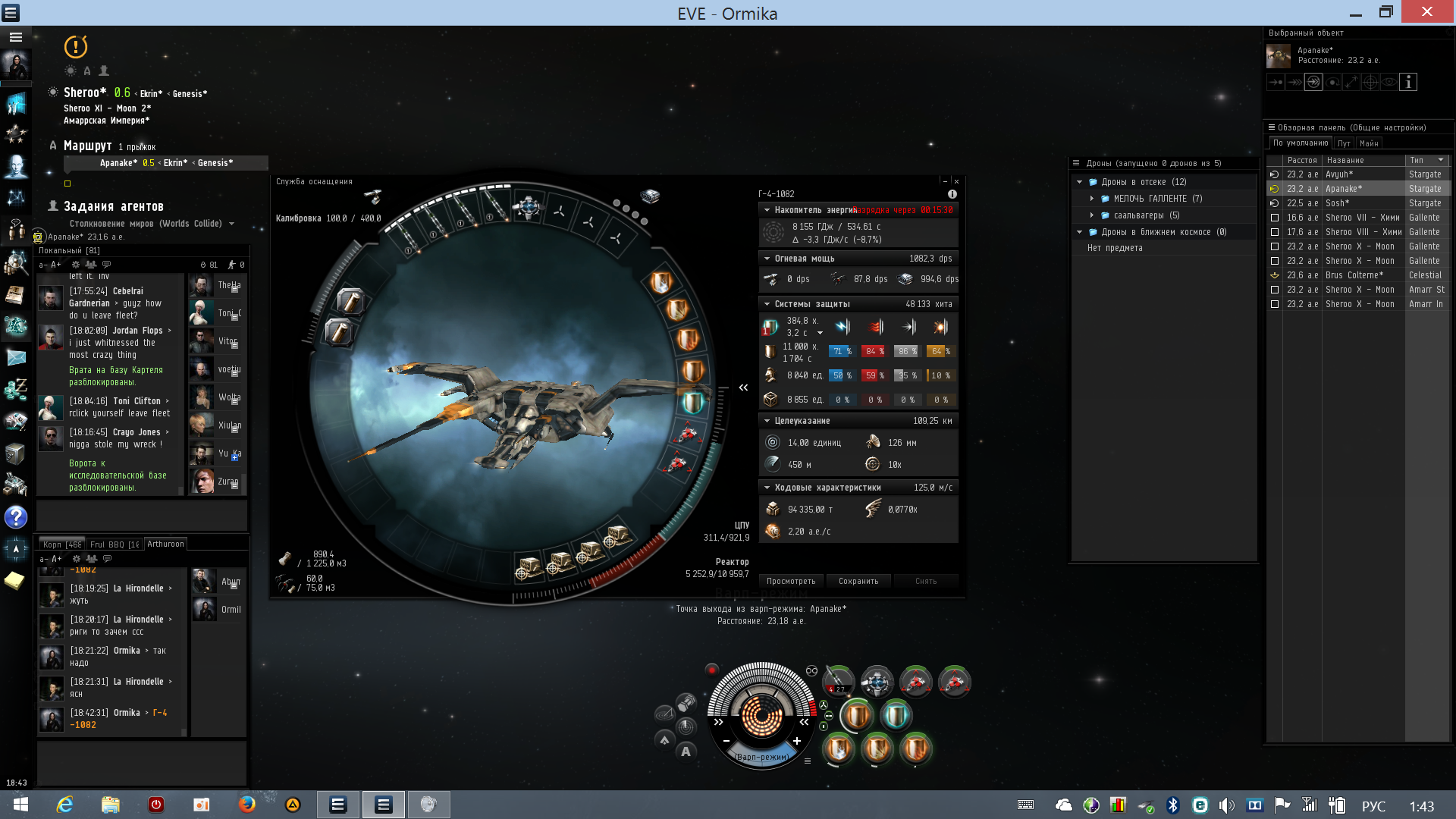
Task: Collapse the Системы защиты section
Action: click(767, 304)
